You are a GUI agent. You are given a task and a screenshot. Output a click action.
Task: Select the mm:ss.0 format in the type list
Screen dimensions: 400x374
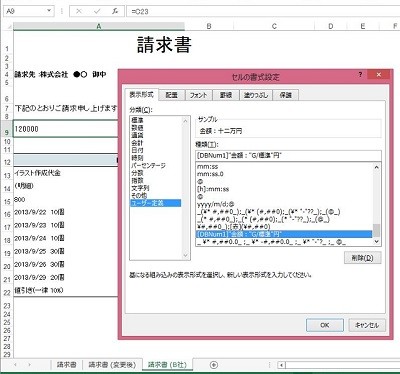[x=284, y=174]
